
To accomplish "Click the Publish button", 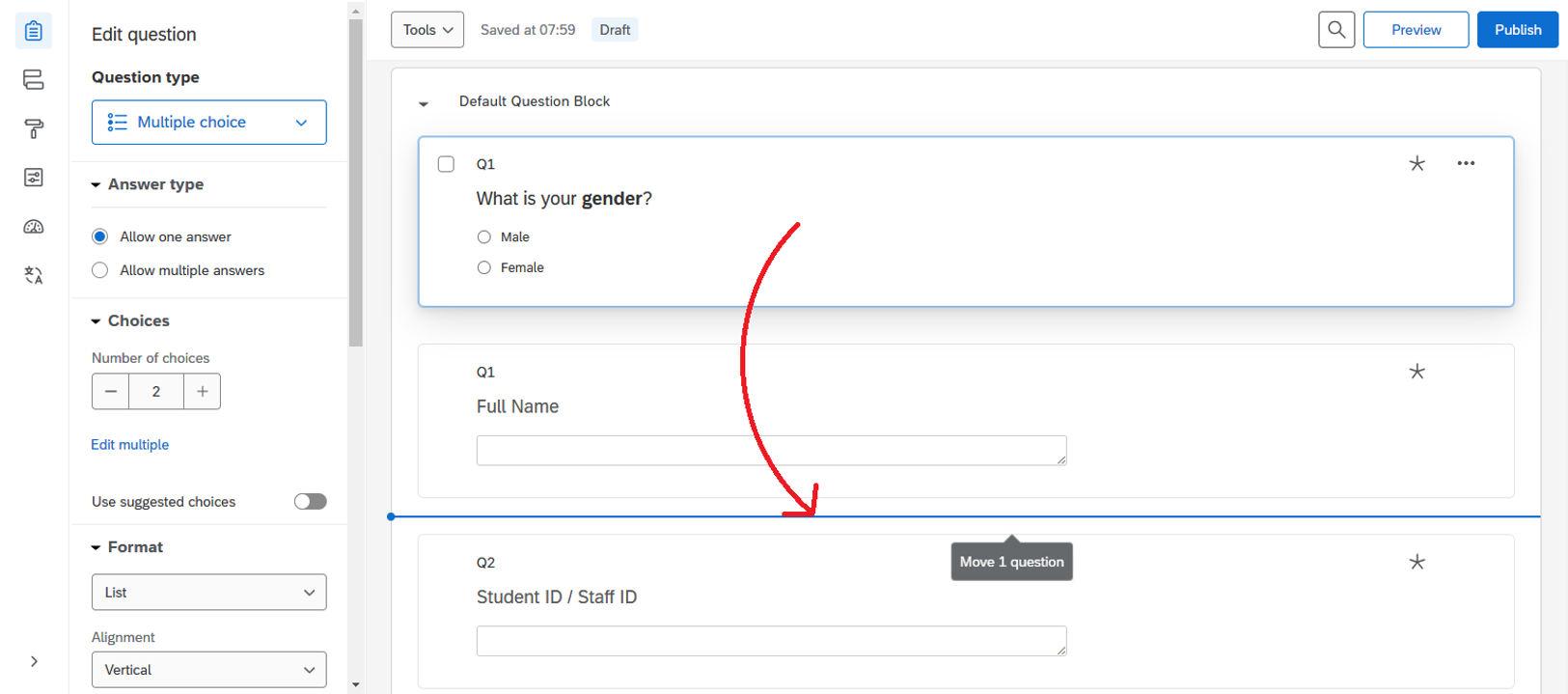I will point(1517,30).
